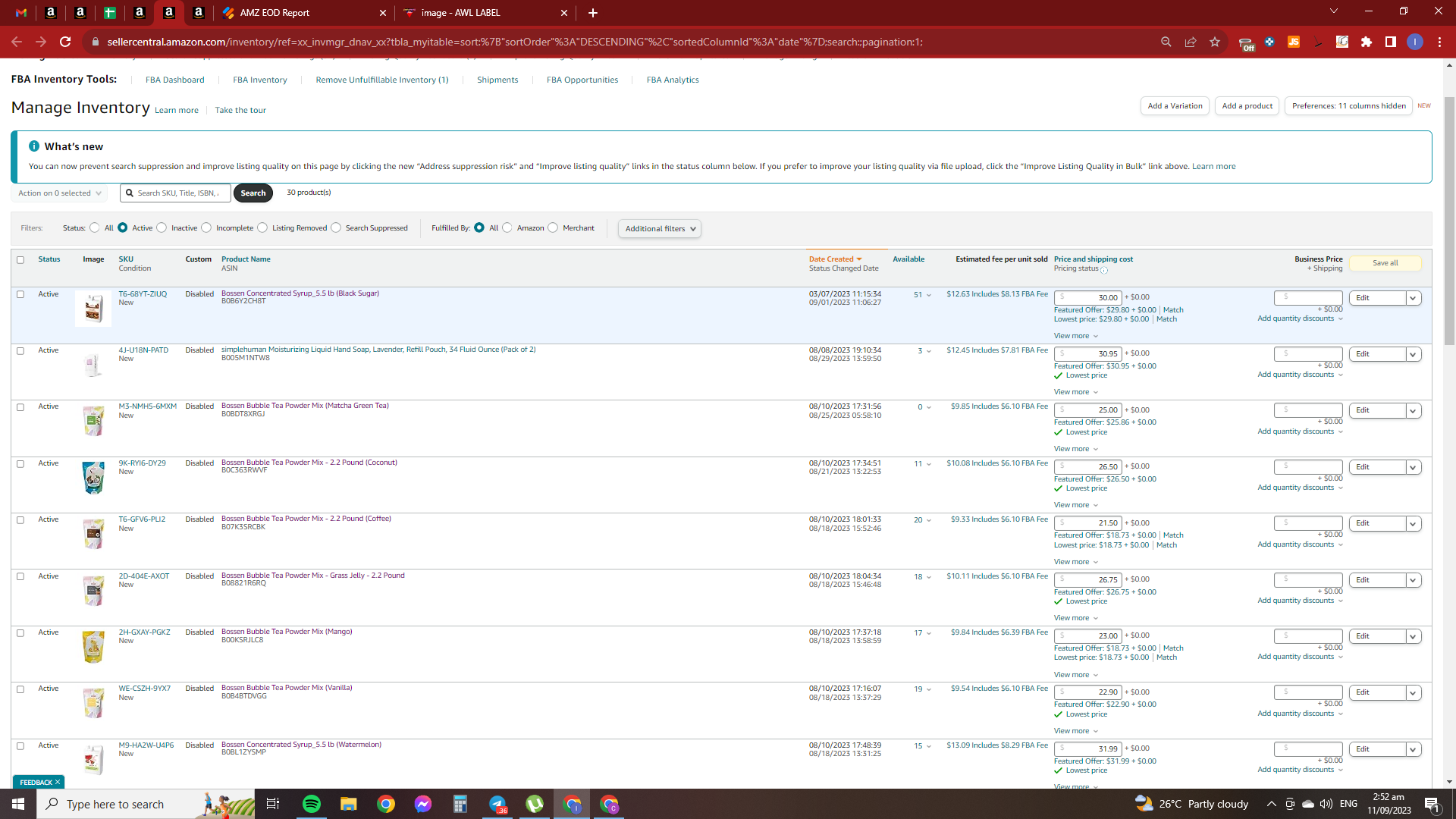Open Messenger from the taskbar
This screenshot has width=1456, height=819.
(423, 804)
